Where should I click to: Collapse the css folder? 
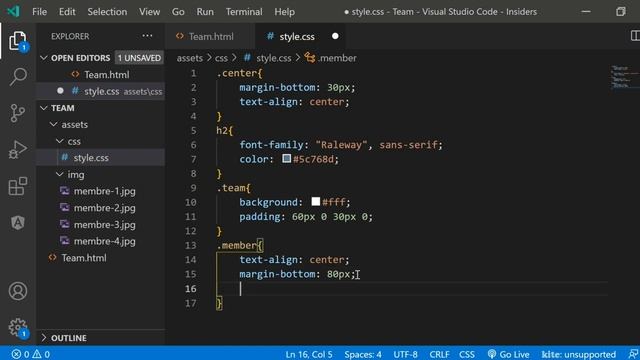(x=60, y=141)
